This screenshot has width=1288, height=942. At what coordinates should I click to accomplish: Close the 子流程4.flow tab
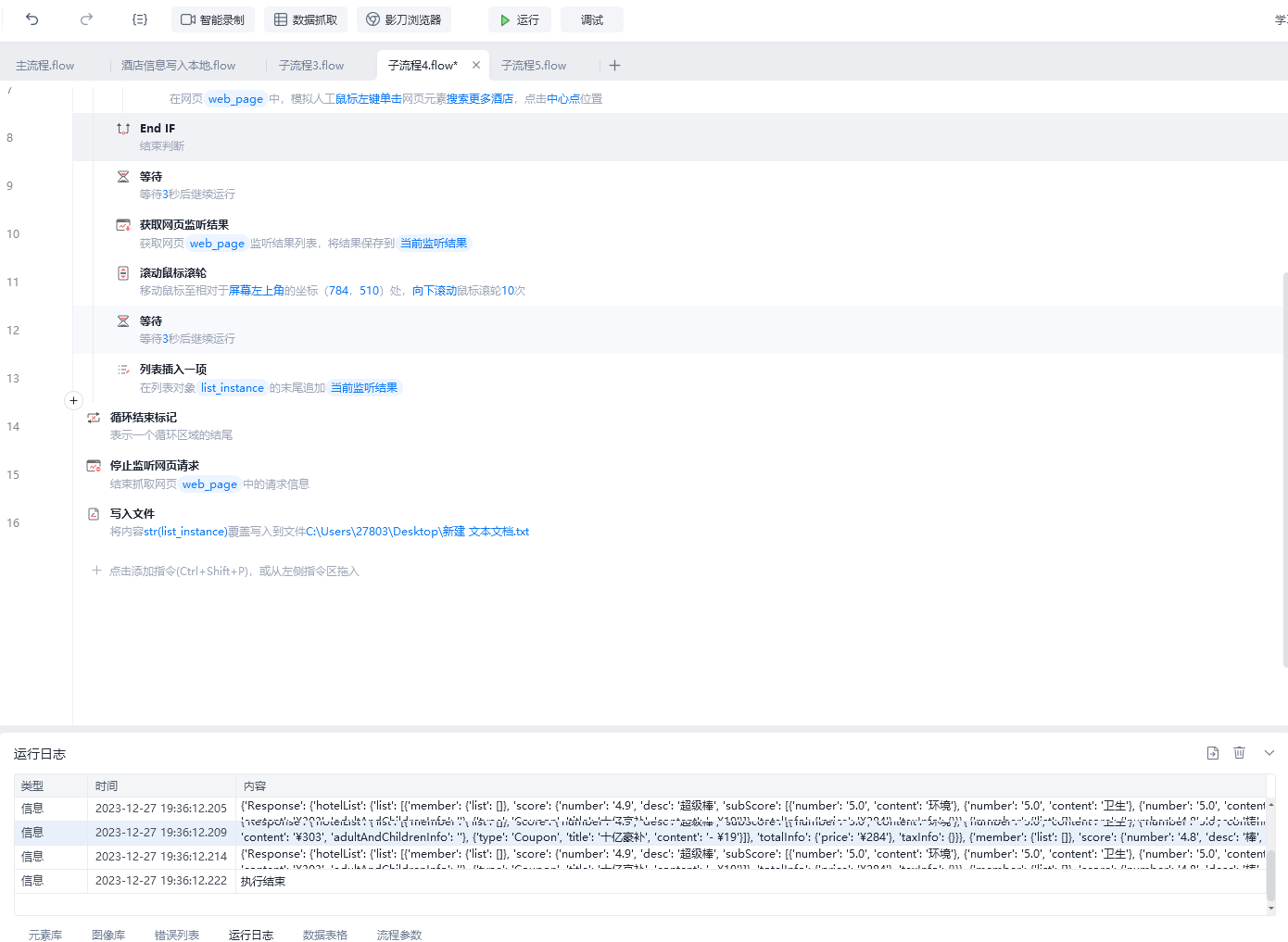click(476, 65)
